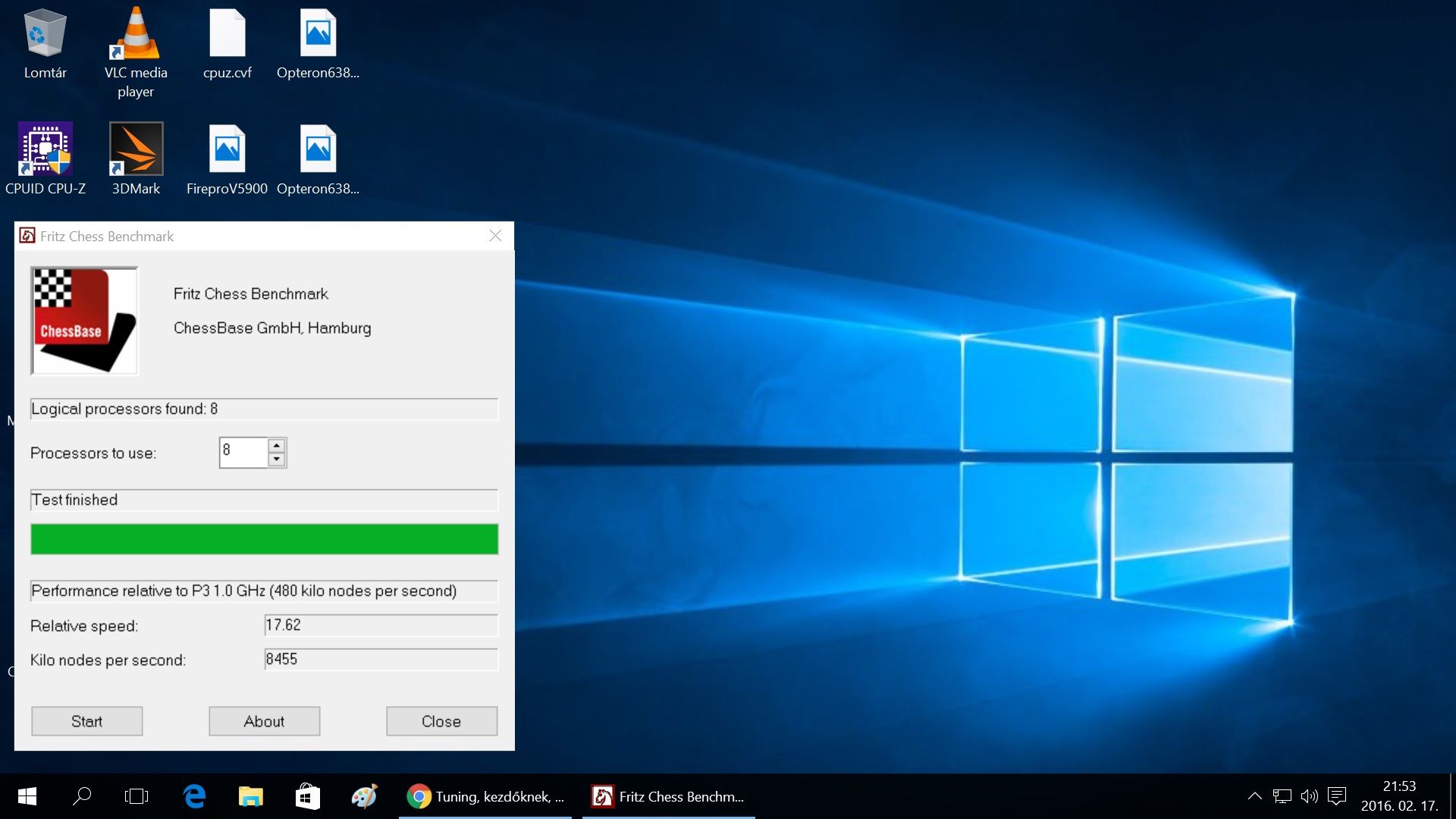1456x819 pixels.
Task: Click the Processors to use number field
Action: coord(243,453)
